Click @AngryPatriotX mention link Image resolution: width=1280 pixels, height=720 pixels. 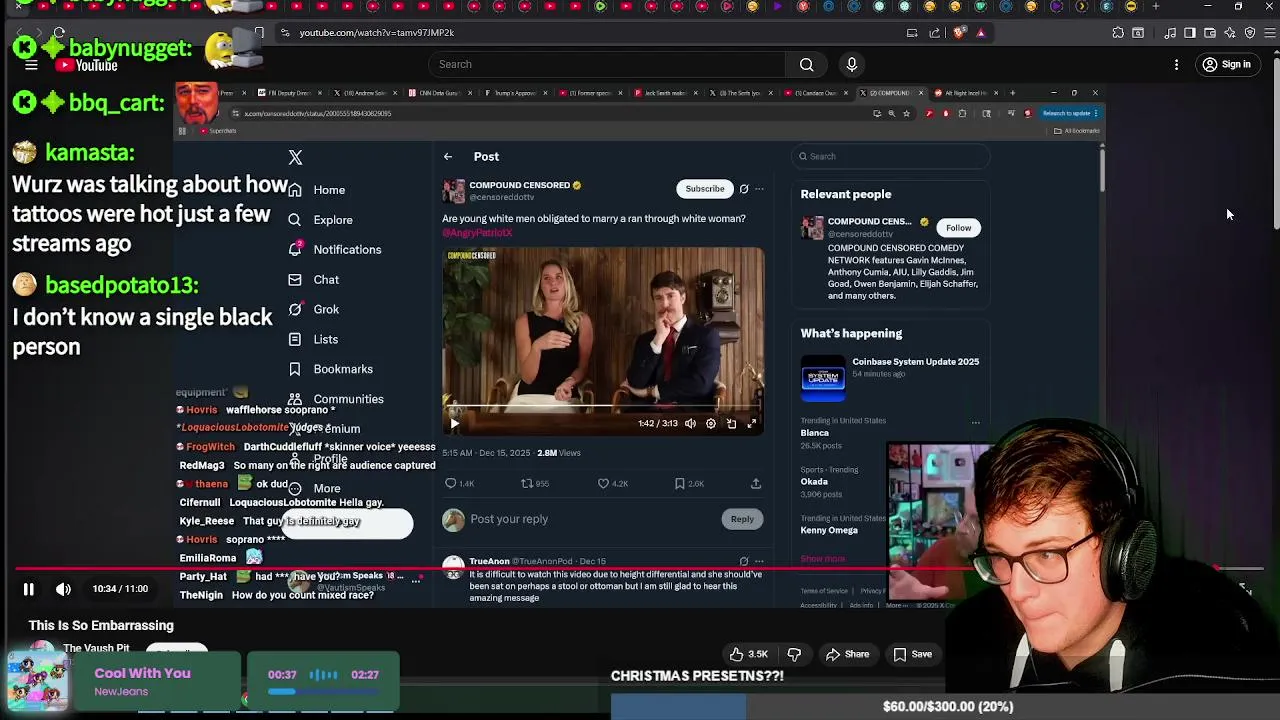477,233
